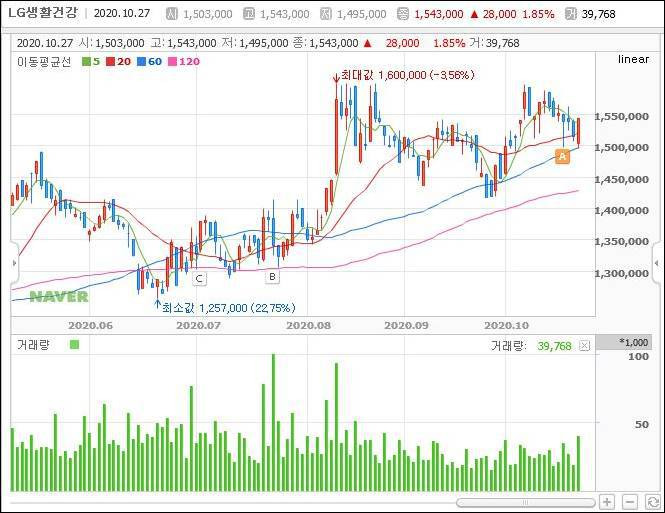This screenshot has width=665, height=513.
Task: Click the C event marker
Action: (199, 279)
